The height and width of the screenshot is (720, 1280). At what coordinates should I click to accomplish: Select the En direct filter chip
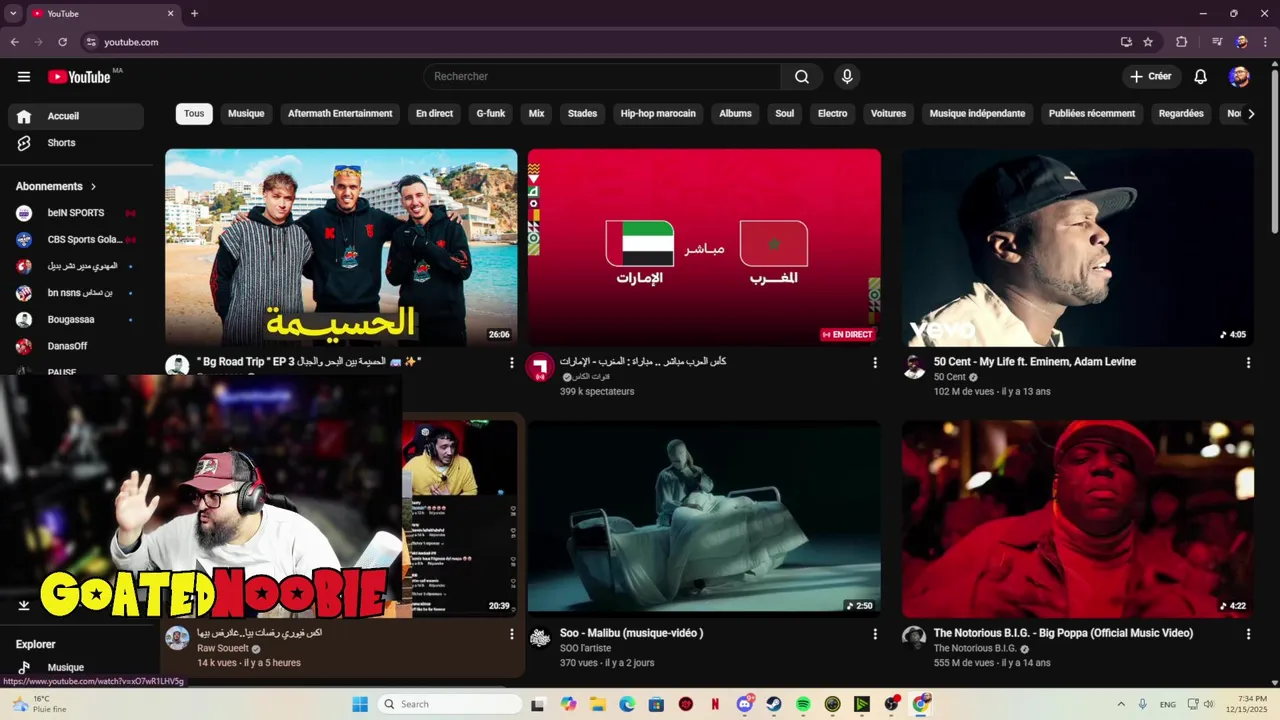434,114
